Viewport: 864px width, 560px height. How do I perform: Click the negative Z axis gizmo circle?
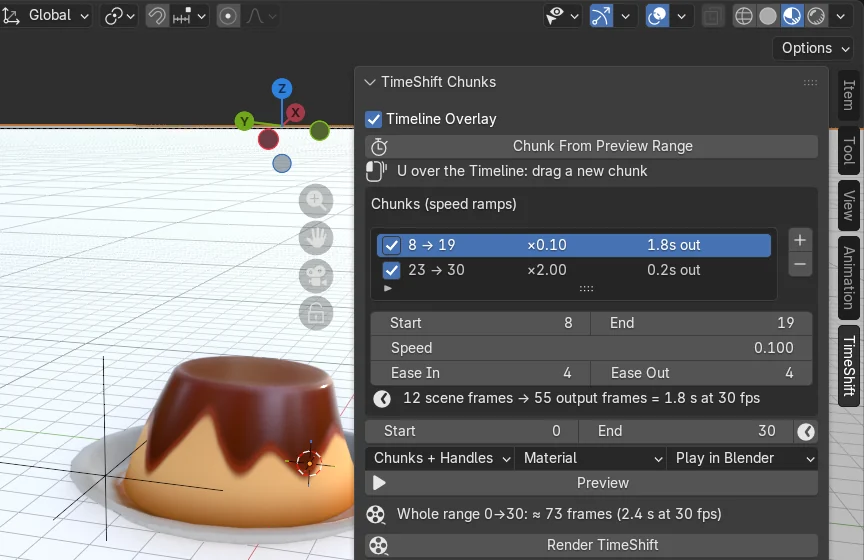point(282,164)
